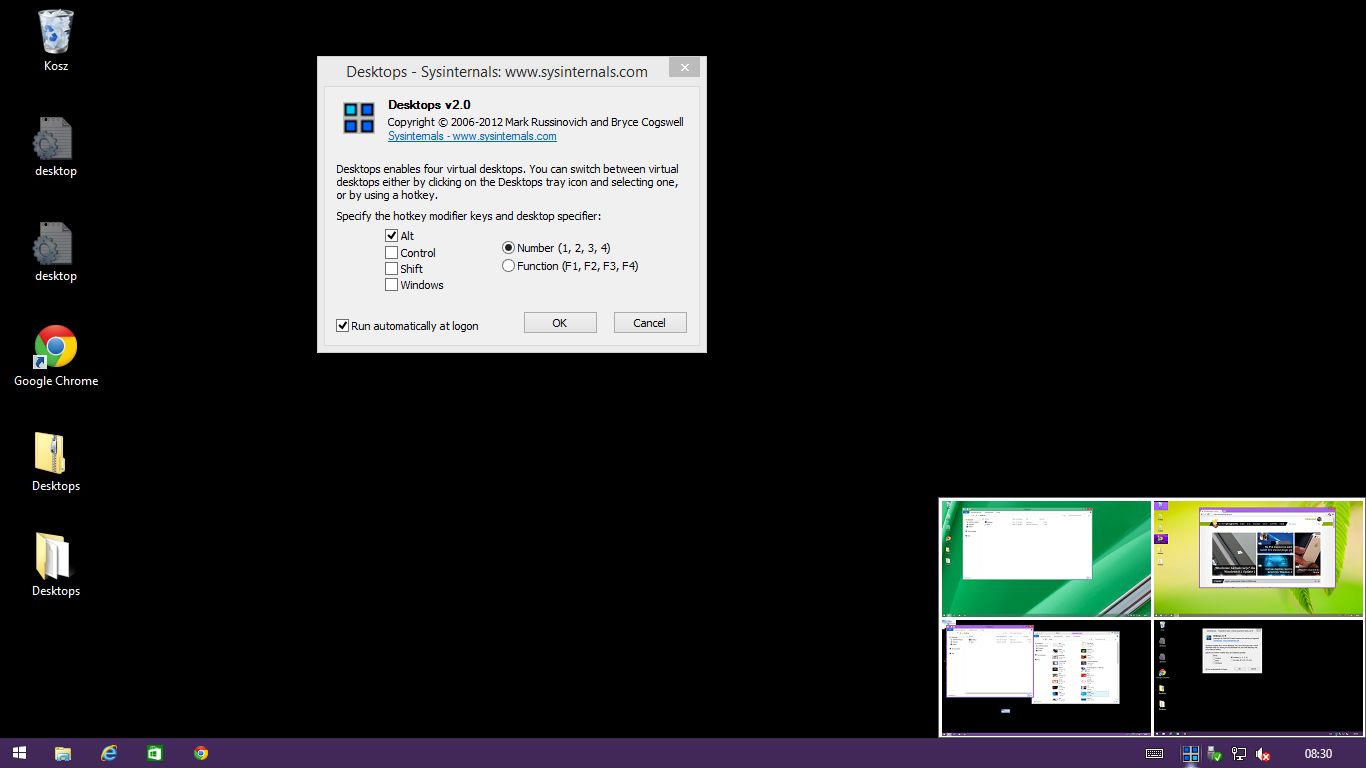Select the Function (F1, F2, F3, F4) option
This screenshot has width=1366, height=768.
click(x=509, y=266)
